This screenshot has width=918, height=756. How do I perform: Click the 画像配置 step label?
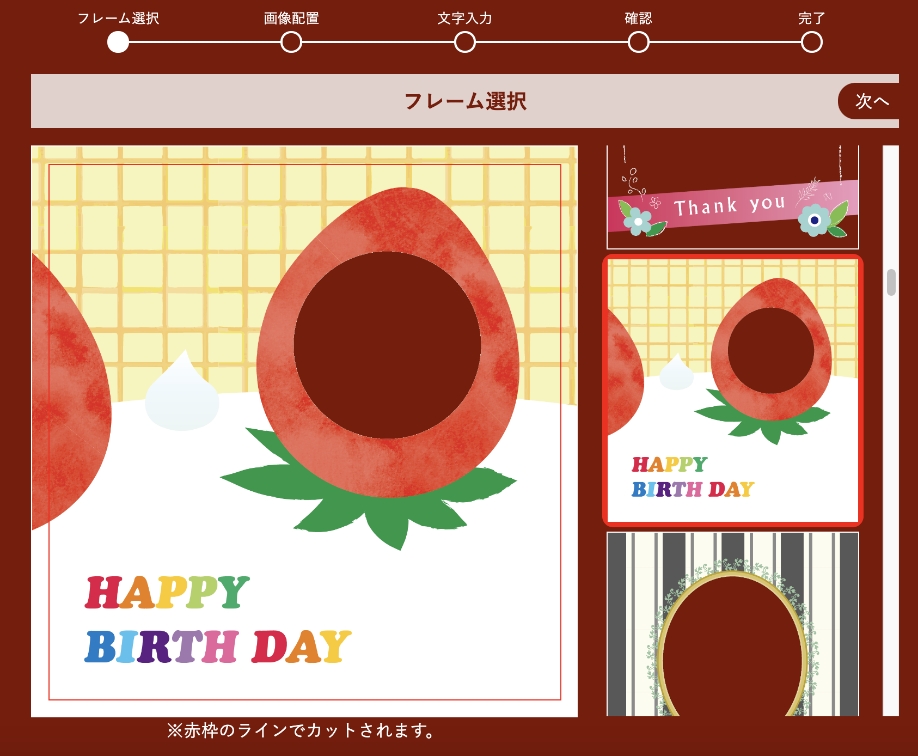click(x=291, y=18)
